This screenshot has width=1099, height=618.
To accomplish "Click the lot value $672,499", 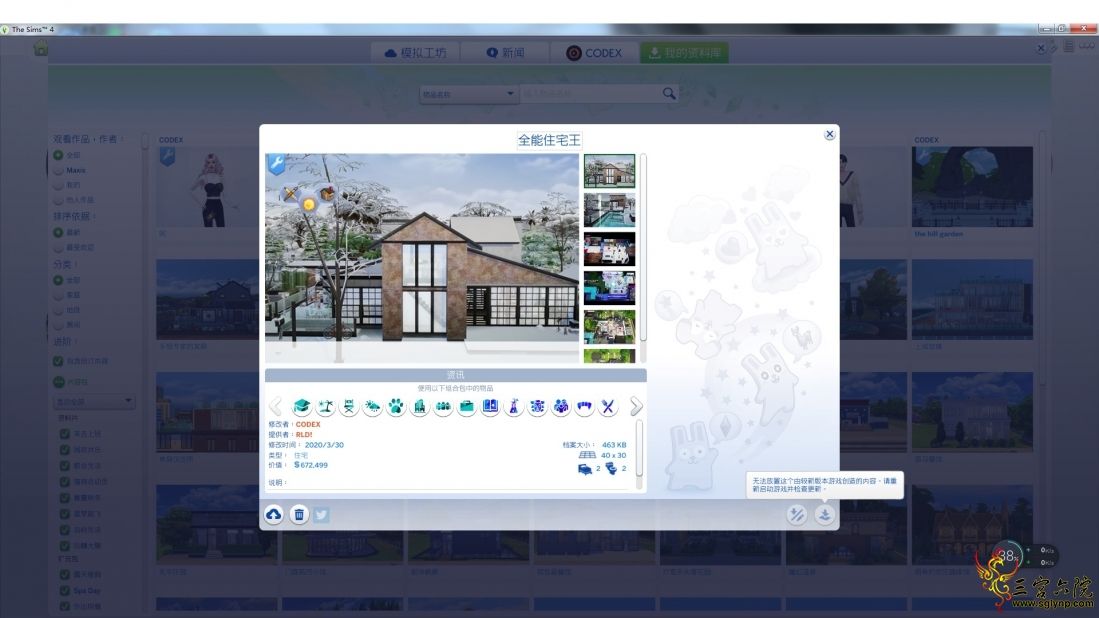I will 310,465.
